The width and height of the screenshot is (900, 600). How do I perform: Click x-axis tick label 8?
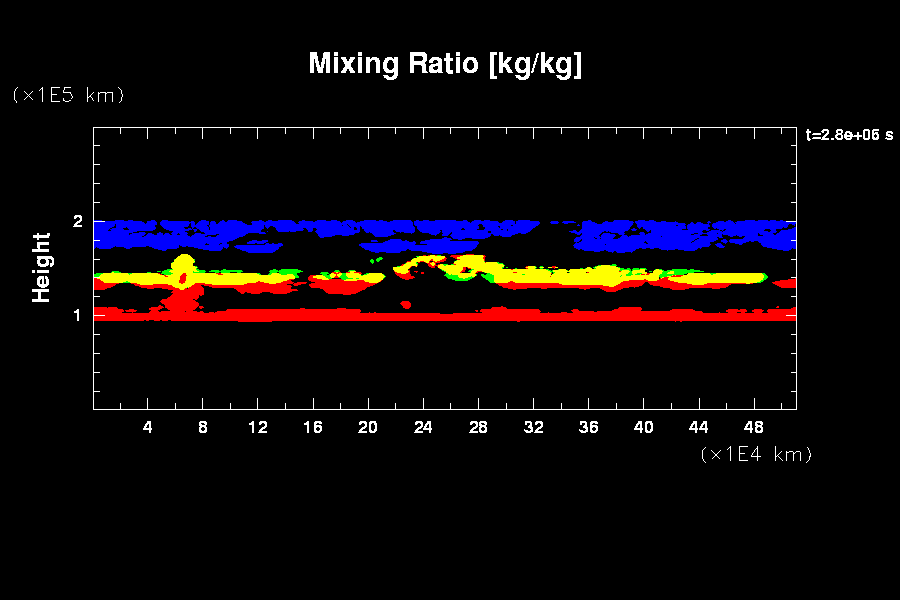click(203, 427)
